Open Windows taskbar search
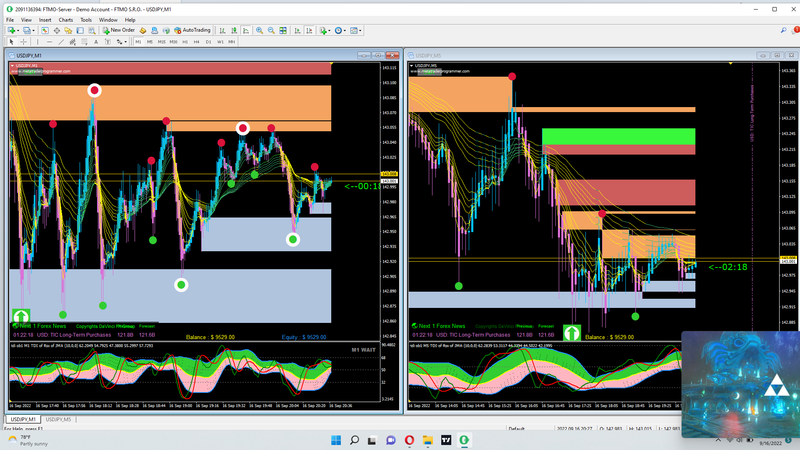This screenshot has height=450, width=800. tap(354, 440)
